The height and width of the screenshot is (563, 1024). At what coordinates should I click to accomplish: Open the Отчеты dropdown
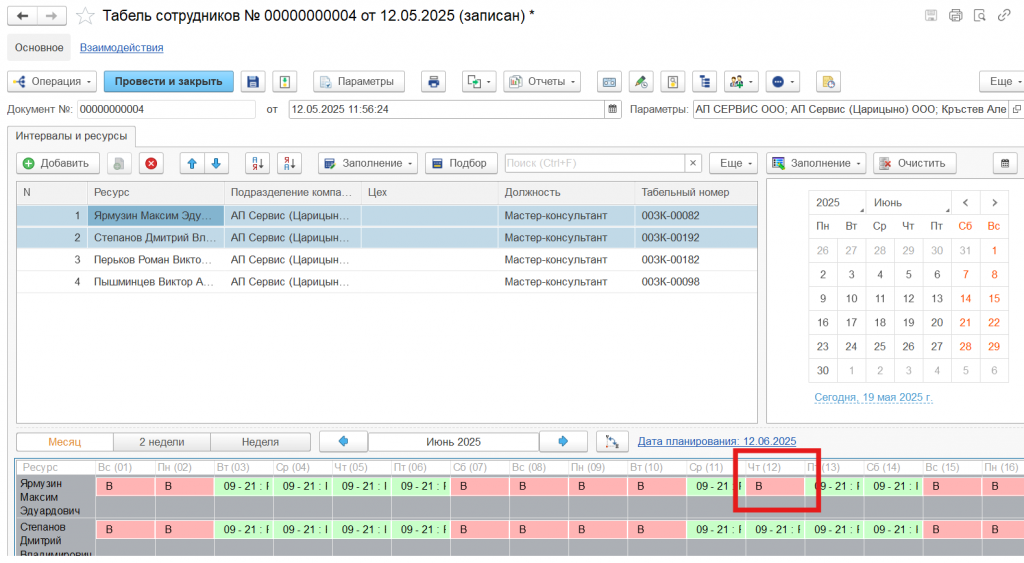(x=541, y=81)
